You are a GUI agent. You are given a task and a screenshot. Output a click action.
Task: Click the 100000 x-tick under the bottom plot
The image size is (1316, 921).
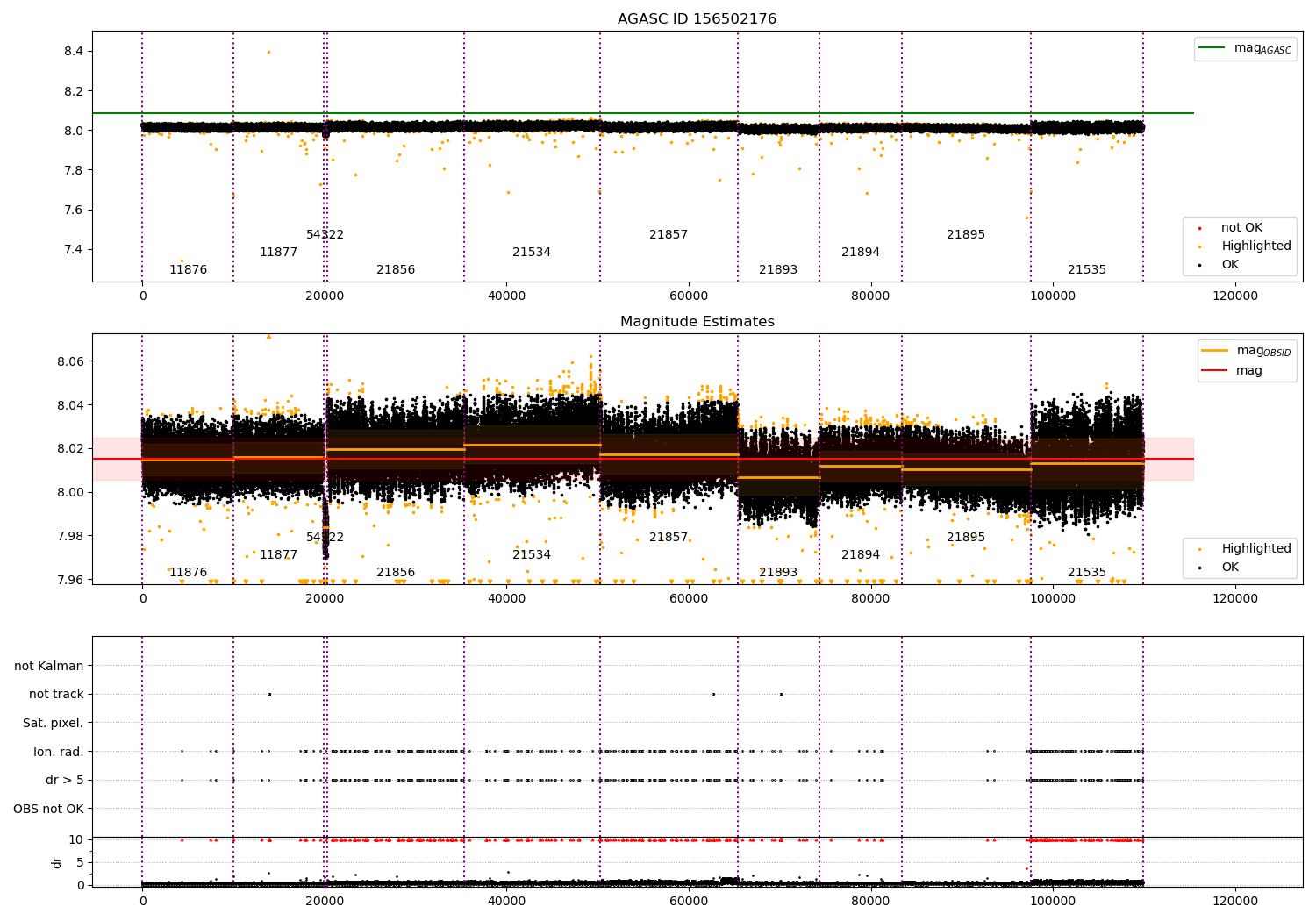coord(1053,902)
